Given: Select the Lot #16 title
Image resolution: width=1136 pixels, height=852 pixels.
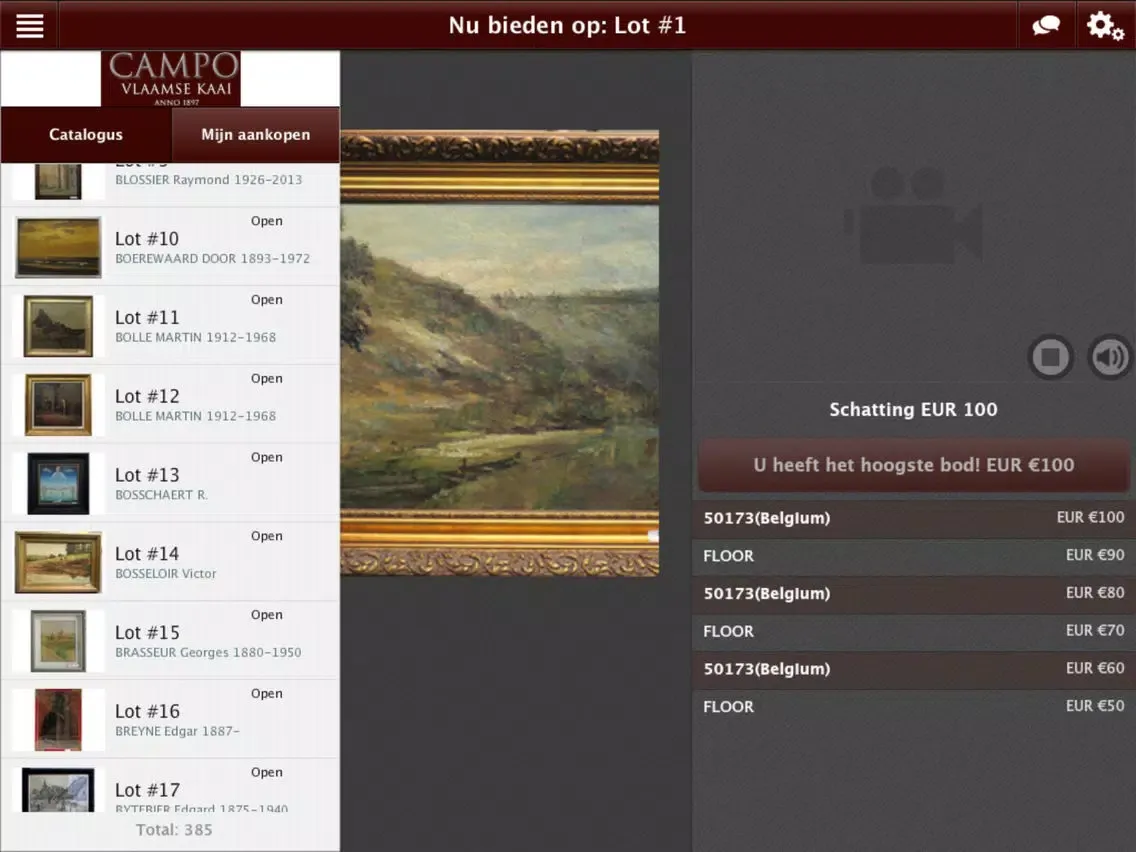Looking at the screenshot, I should coord(147,711).
